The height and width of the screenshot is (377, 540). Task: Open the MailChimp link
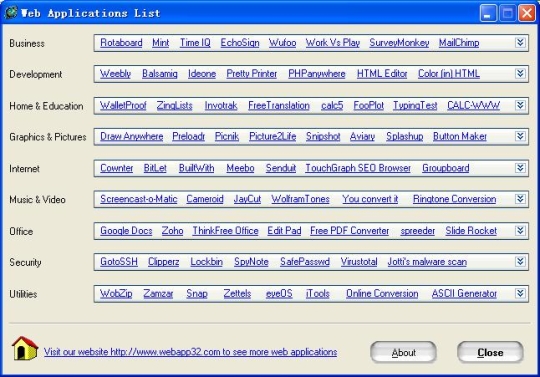click(x=459, y=43)
